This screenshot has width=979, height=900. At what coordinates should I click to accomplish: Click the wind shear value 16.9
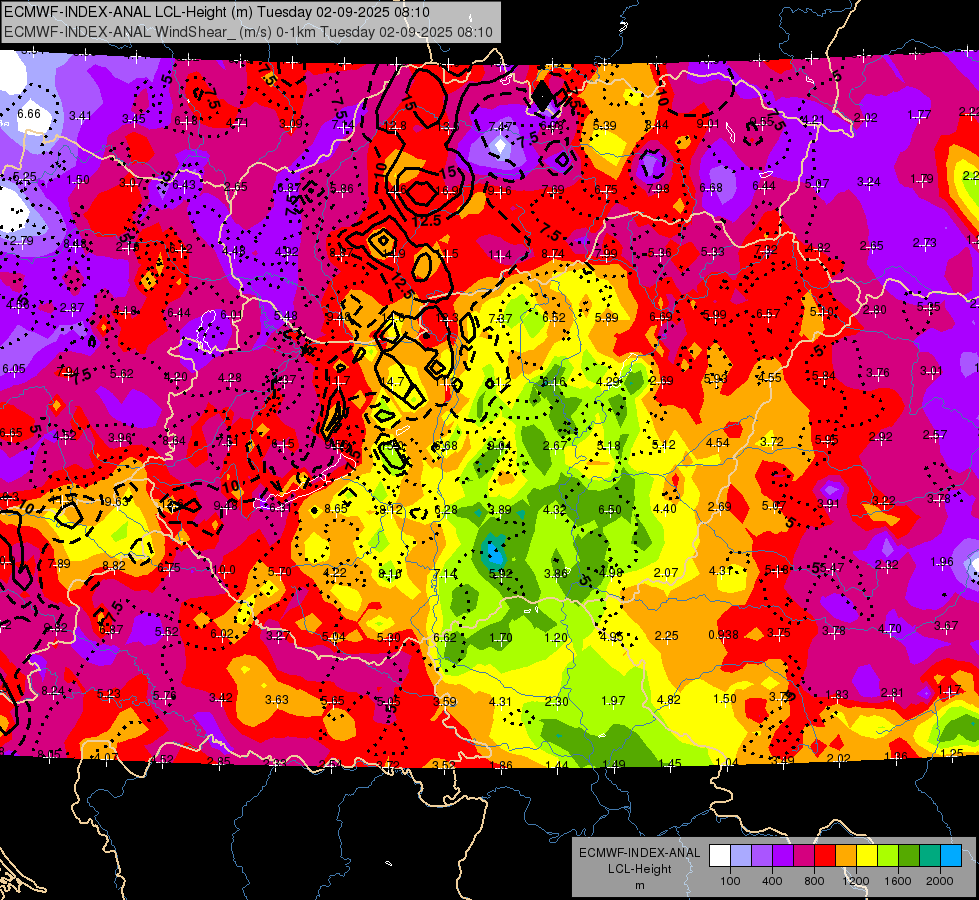click(448, 190)
